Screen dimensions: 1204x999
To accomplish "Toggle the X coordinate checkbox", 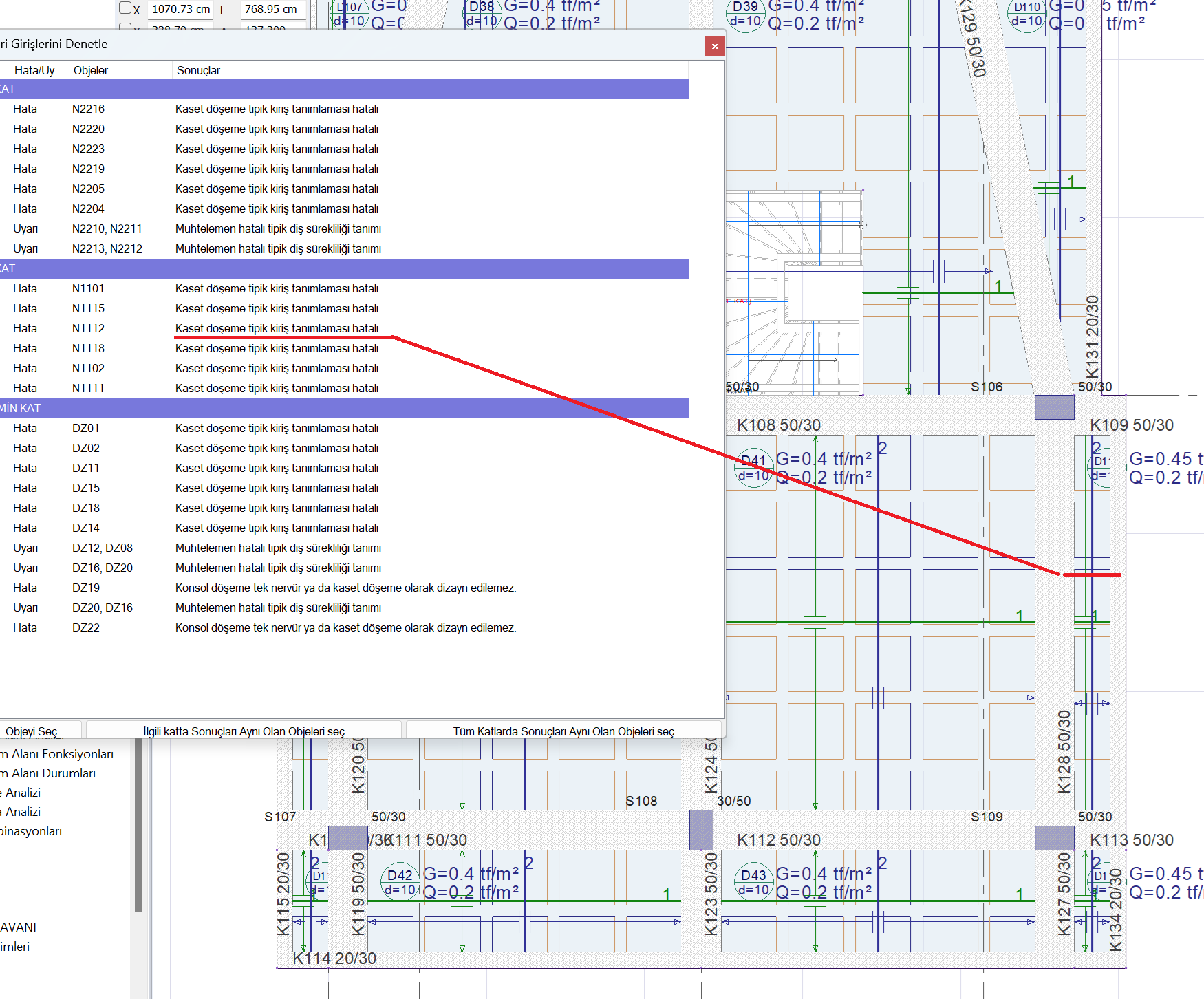I will pos(125,8).
